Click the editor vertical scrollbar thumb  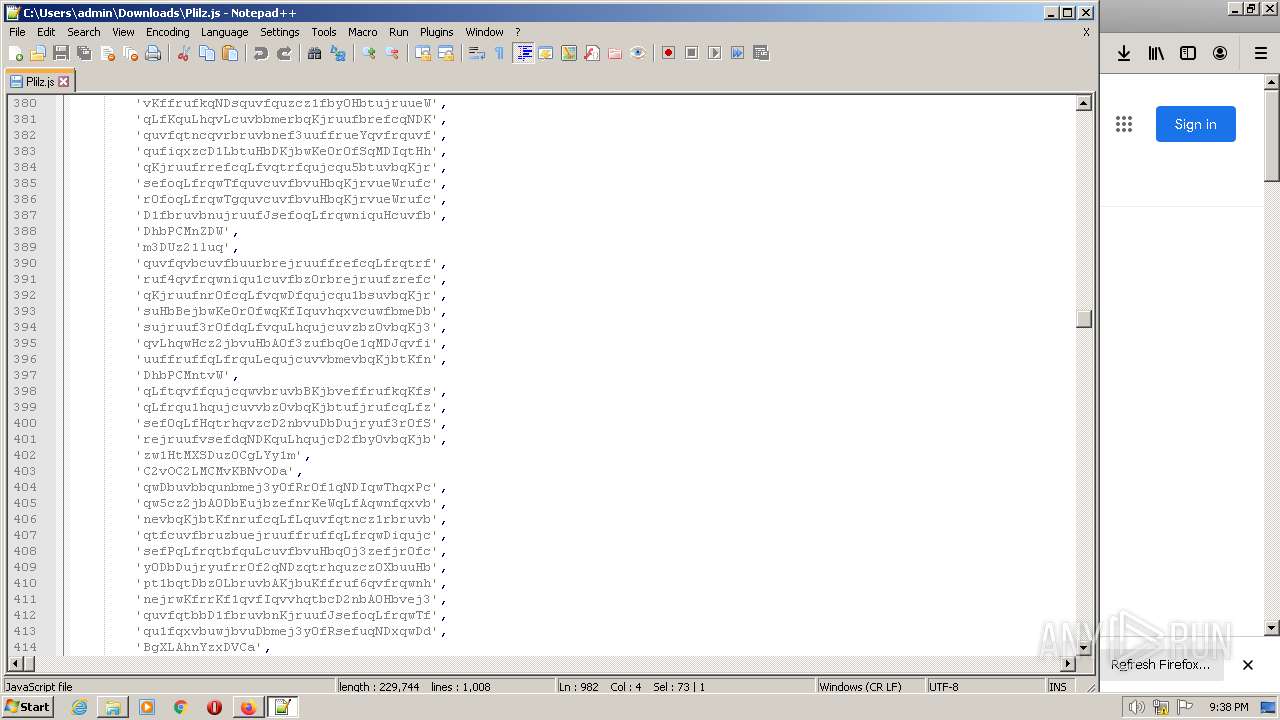coord(1084,319)
